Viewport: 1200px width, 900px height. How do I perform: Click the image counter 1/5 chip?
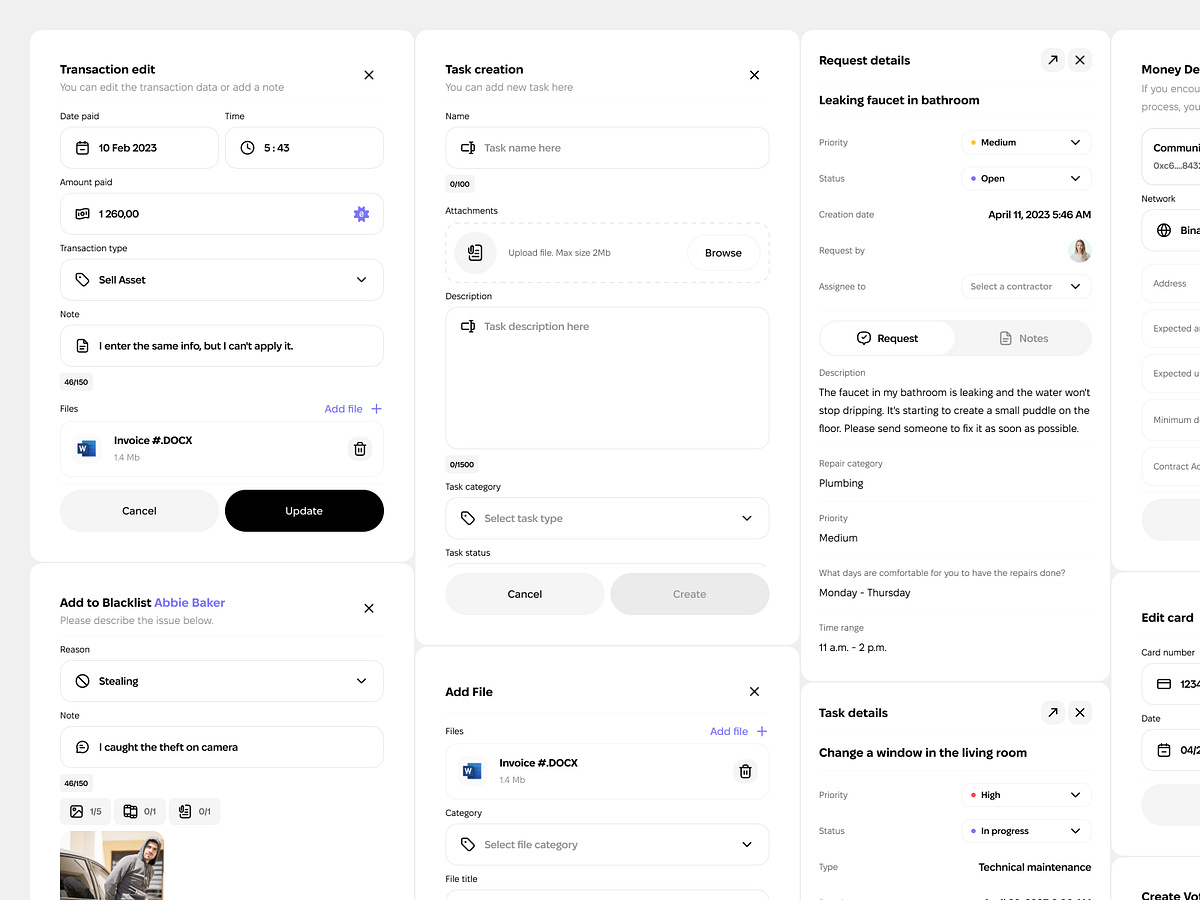coord(85,811)
